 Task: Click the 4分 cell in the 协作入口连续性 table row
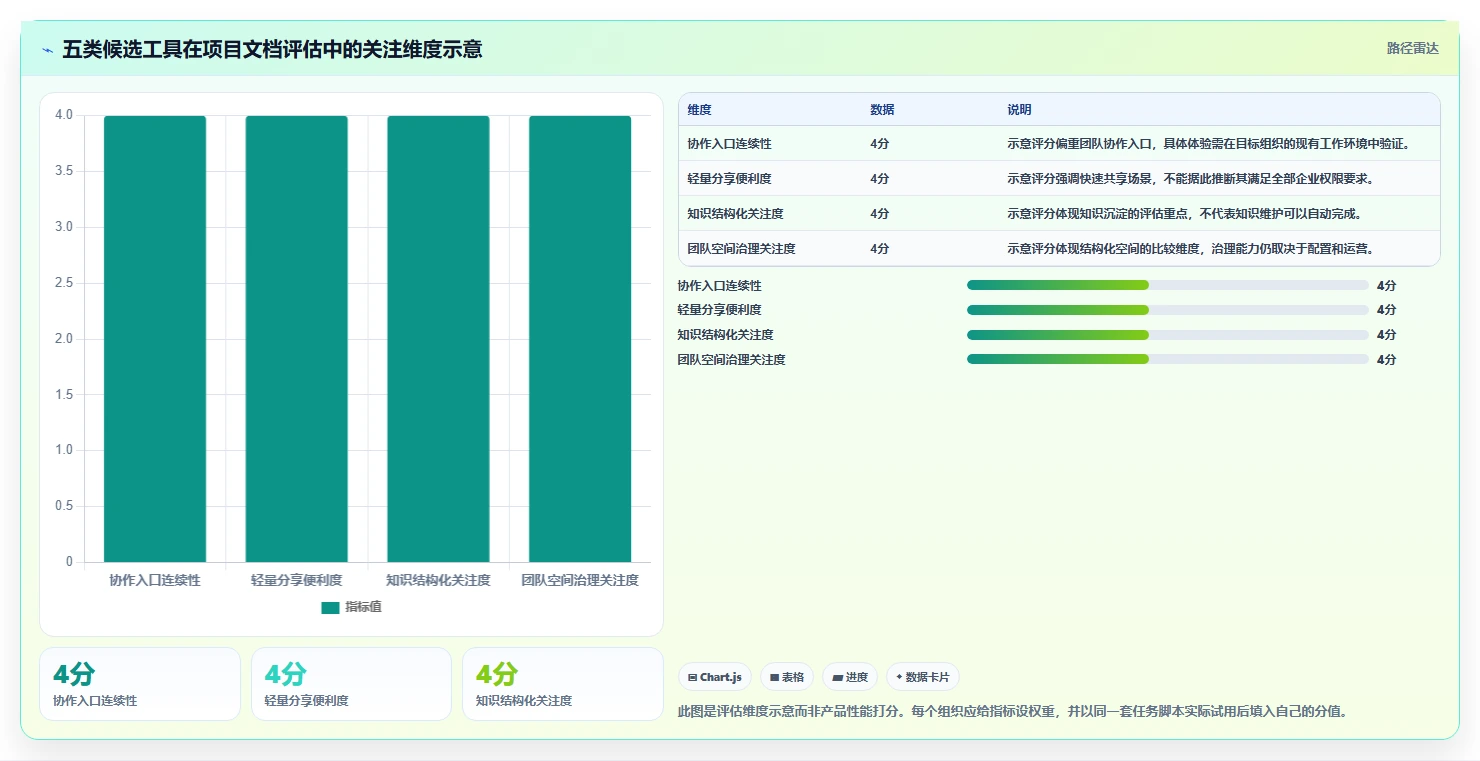[879, 144]
